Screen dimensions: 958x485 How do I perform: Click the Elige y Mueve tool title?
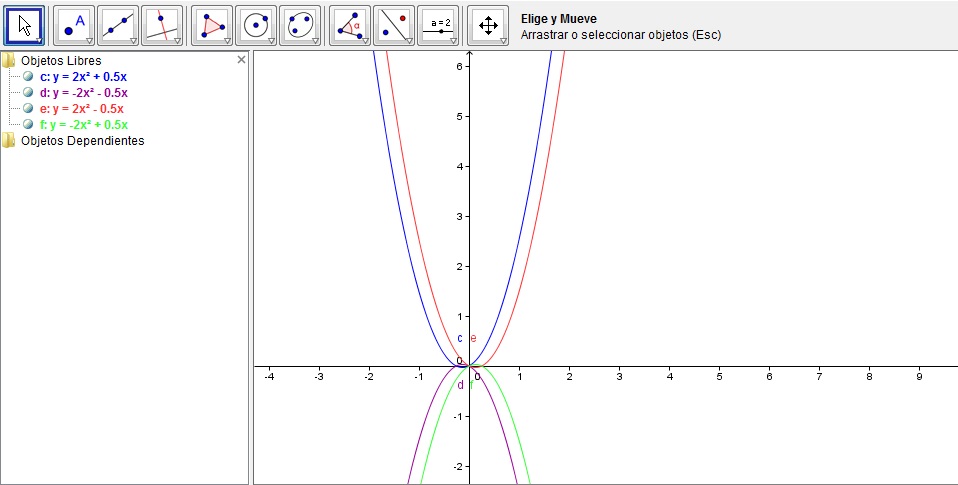(x=559, y=19)
